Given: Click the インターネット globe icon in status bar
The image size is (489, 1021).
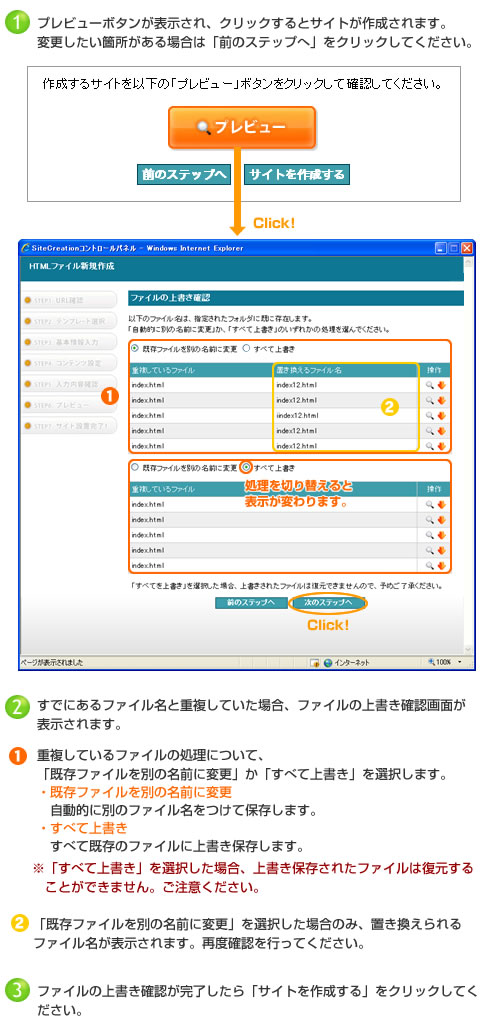Looking at the screenshot, I should pyautogui.click(x=328, y=662).
